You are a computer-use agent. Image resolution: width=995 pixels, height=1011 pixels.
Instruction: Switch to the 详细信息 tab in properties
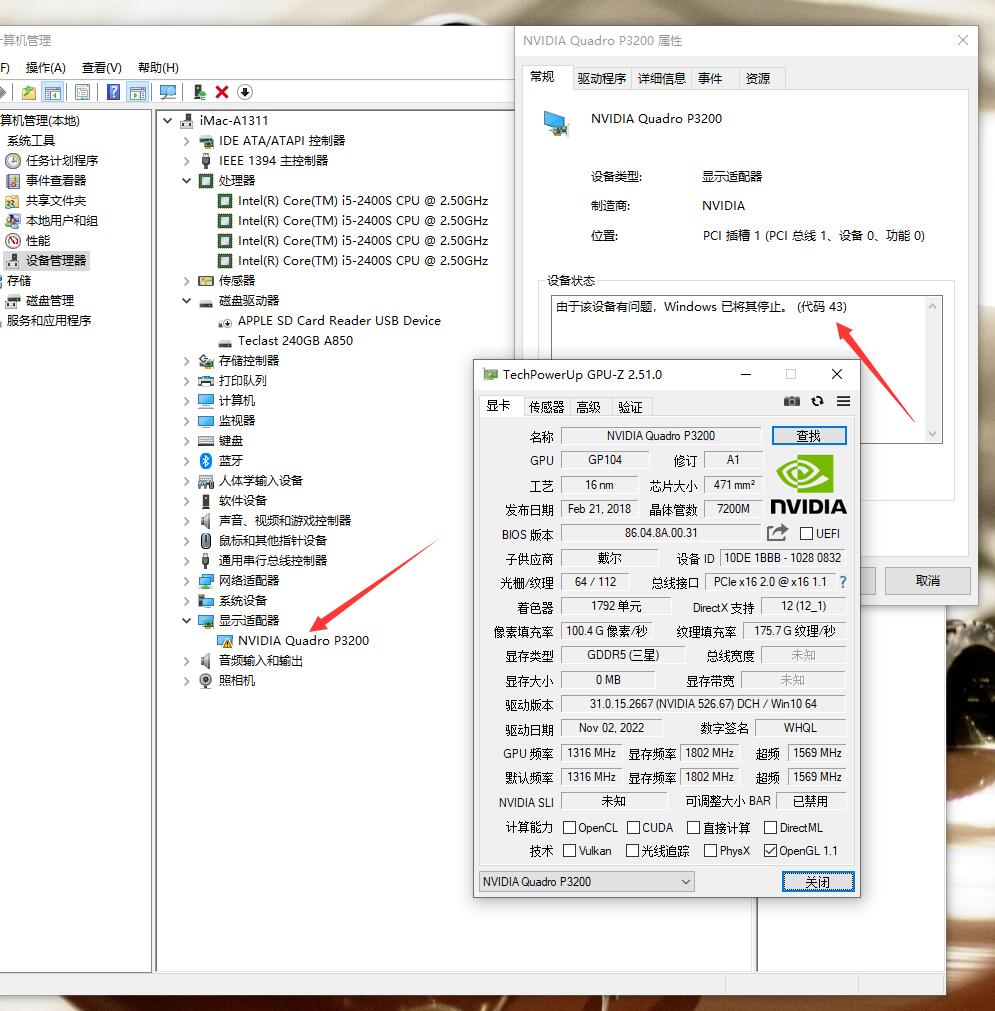click(662, 78)
